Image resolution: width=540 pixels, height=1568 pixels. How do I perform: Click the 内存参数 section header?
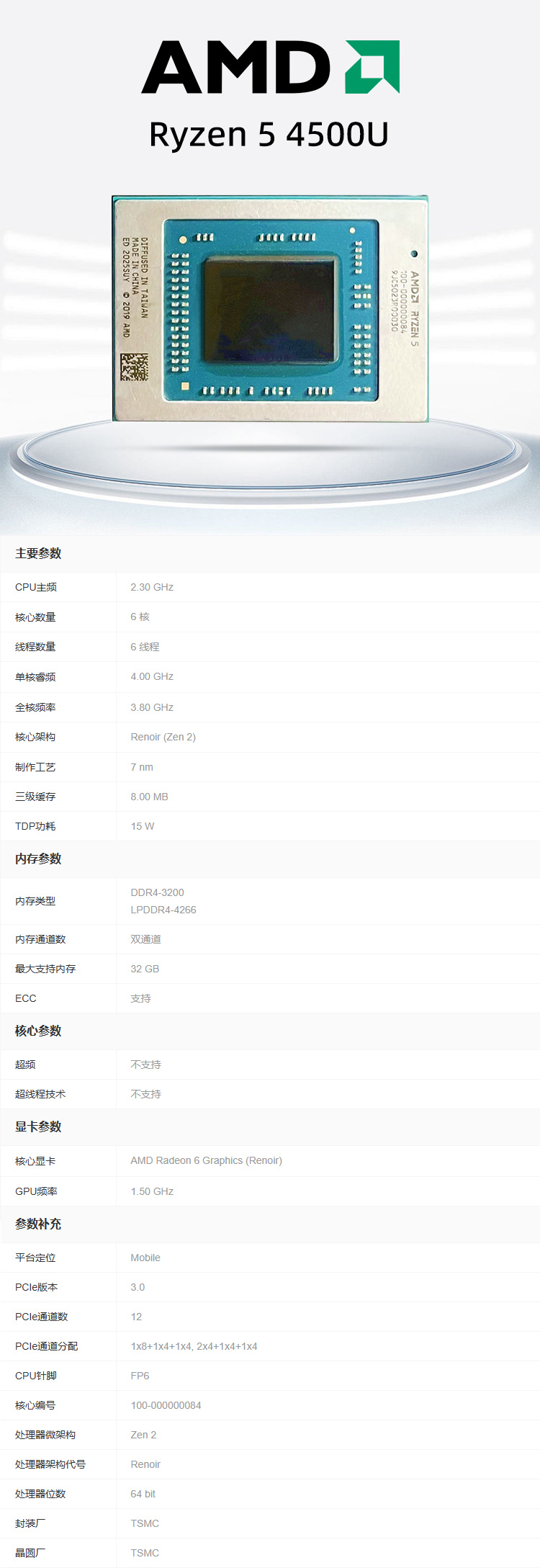[38, 859]
